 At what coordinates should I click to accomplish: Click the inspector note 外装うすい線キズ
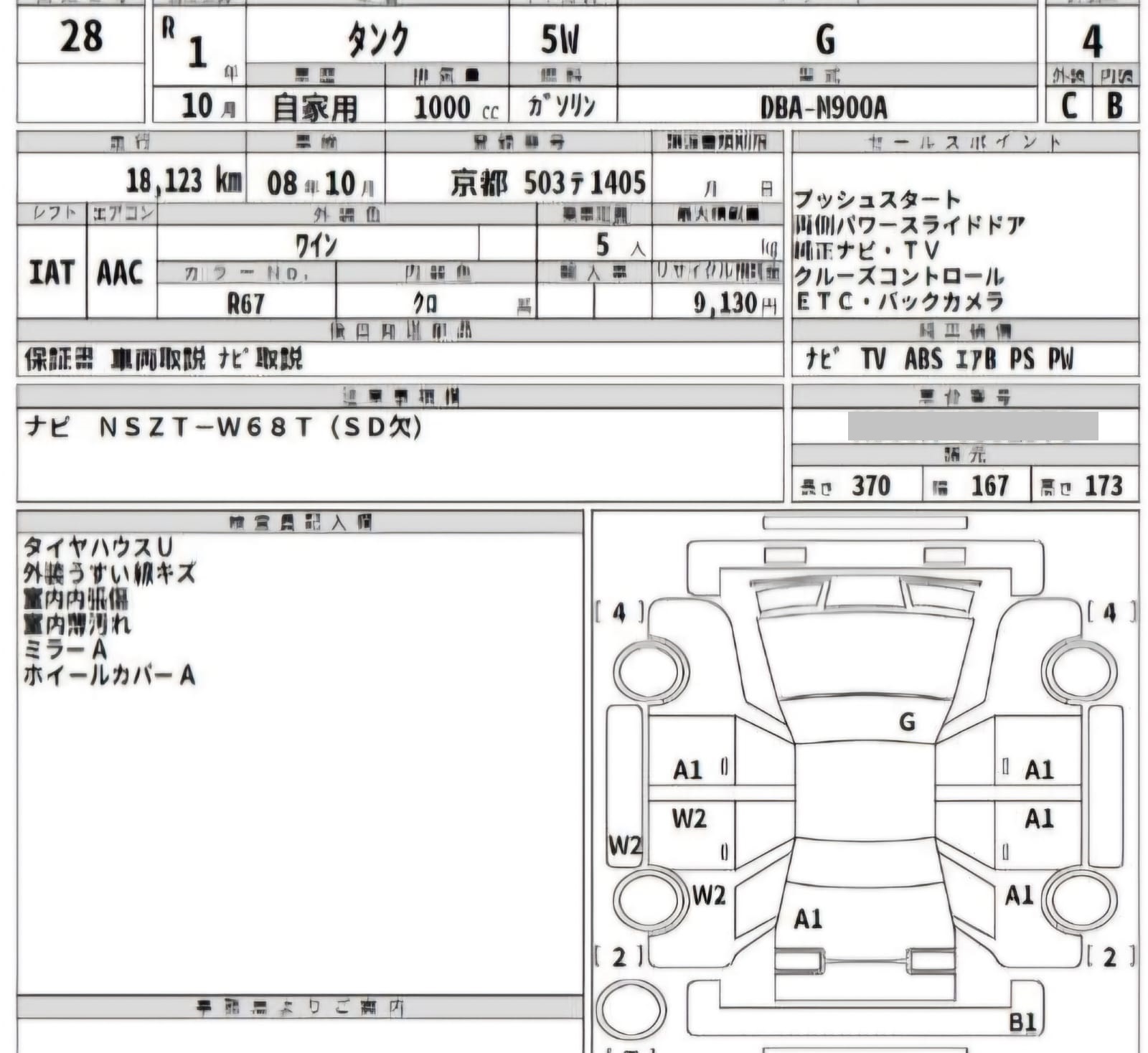tap(110, 573)
